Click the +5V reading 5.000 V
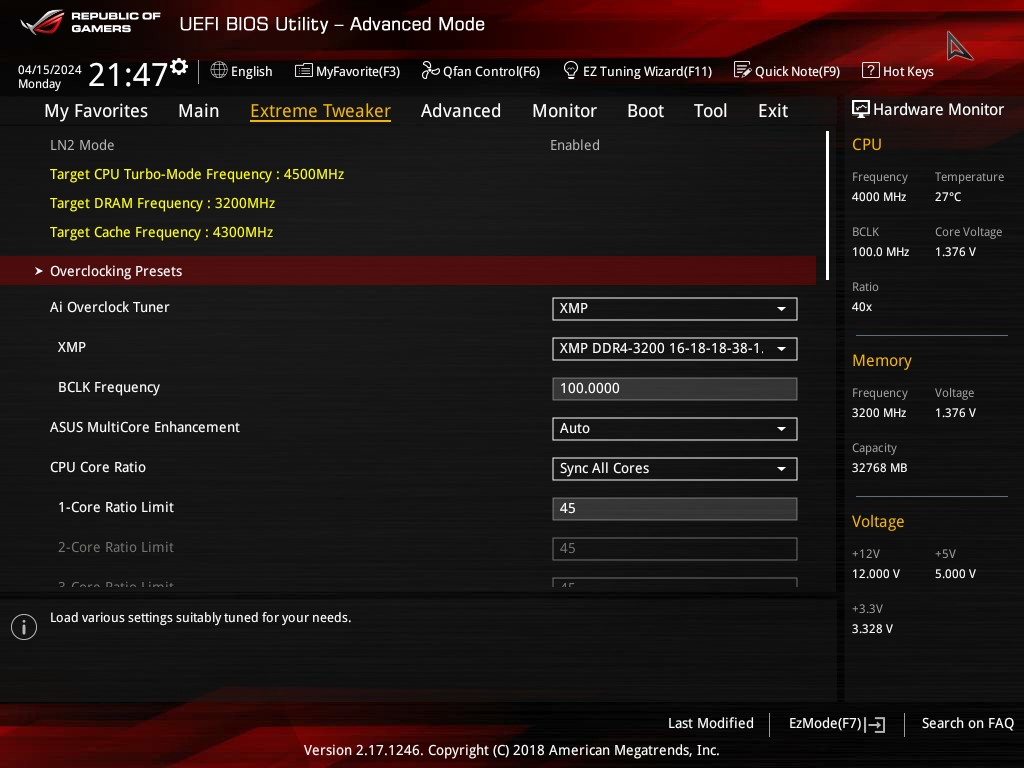This screenshot has height=768, width=1024. [955, 573]
